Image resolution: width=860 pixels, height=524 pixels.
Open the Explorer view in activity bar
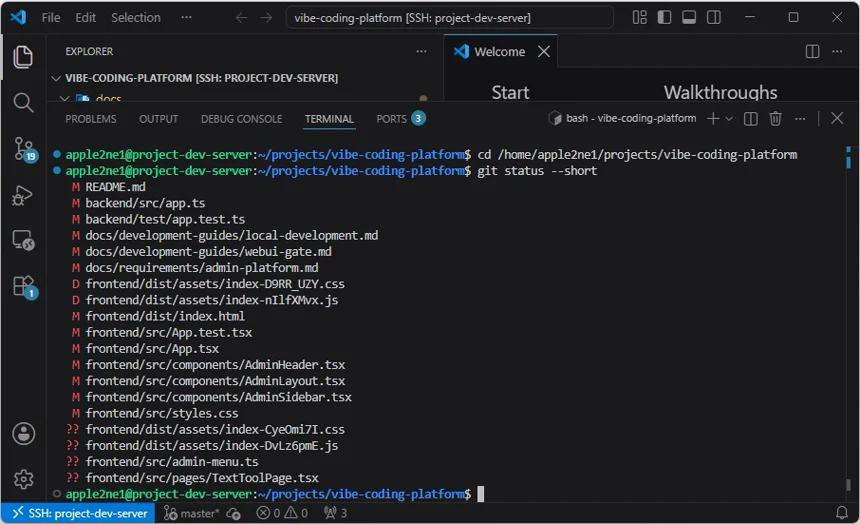tap(22, 57)
